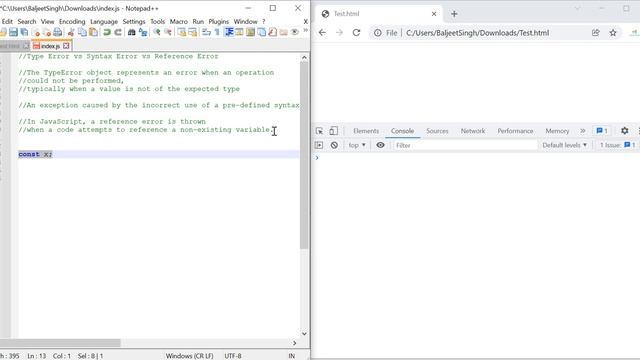This screenshot has width=640, height=360.
Task: Click the inspect element picker icon
Action: (320, 131)
